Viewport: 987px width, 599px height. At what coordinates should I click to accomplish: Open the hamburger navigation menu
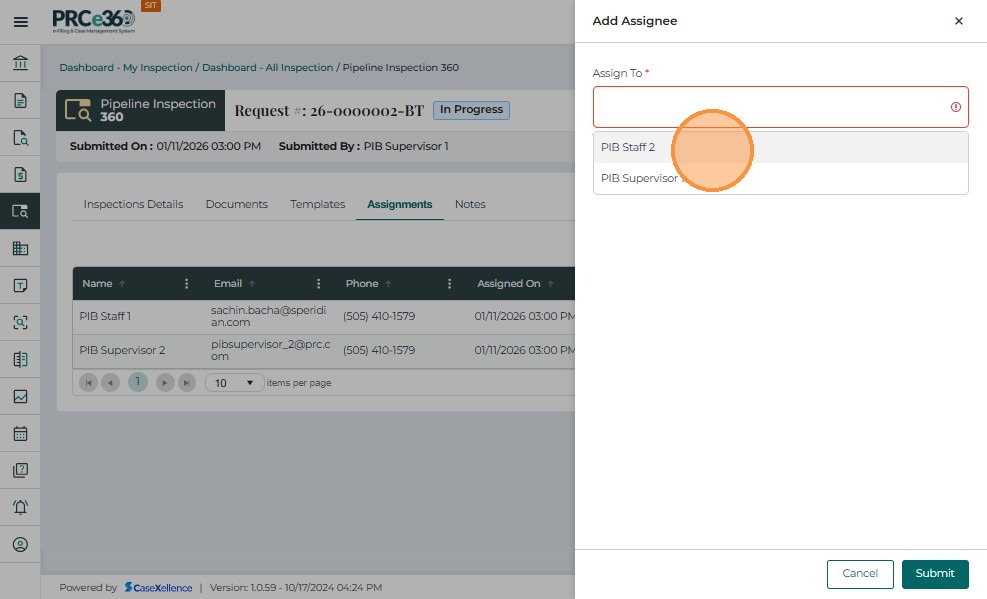[x=20, y=21]
